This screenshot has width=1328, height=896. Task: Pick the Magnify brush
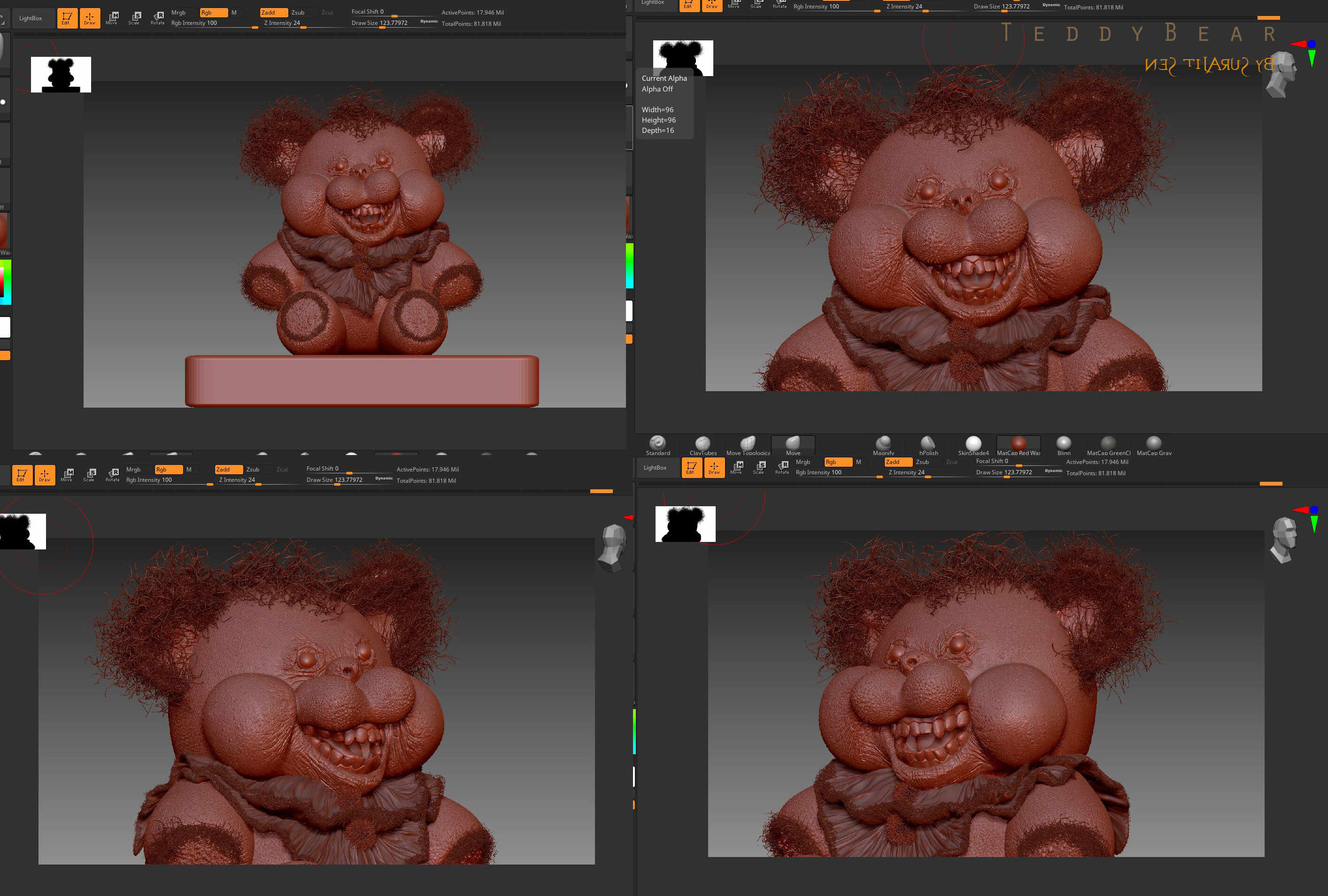[883, 445]
